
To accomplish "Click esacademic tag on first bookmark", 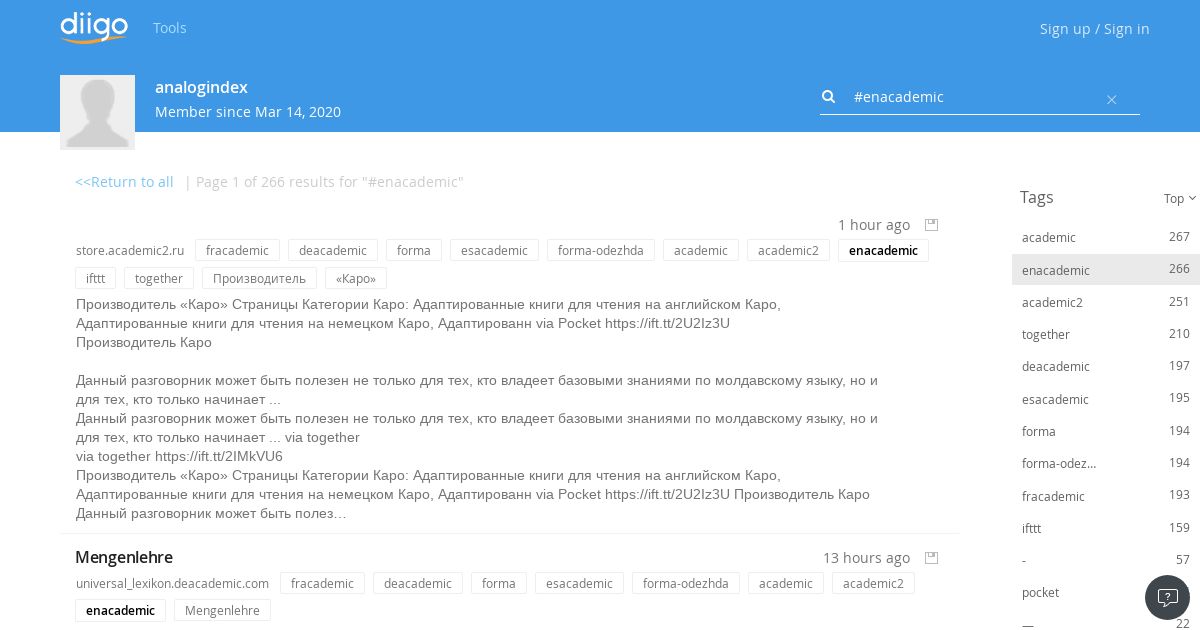I will [x=494, y=250].
